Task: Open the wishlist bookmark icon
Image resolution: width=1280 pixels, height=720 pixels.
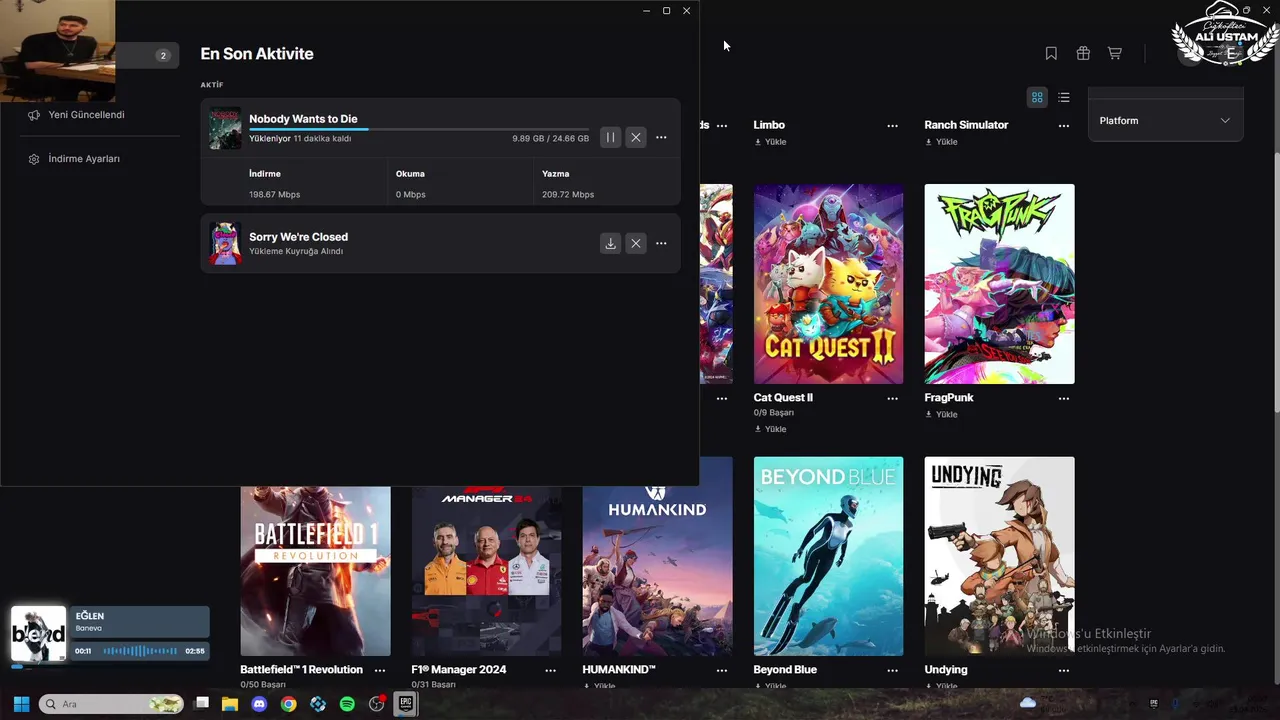Action: click(x=1051, y=53)
